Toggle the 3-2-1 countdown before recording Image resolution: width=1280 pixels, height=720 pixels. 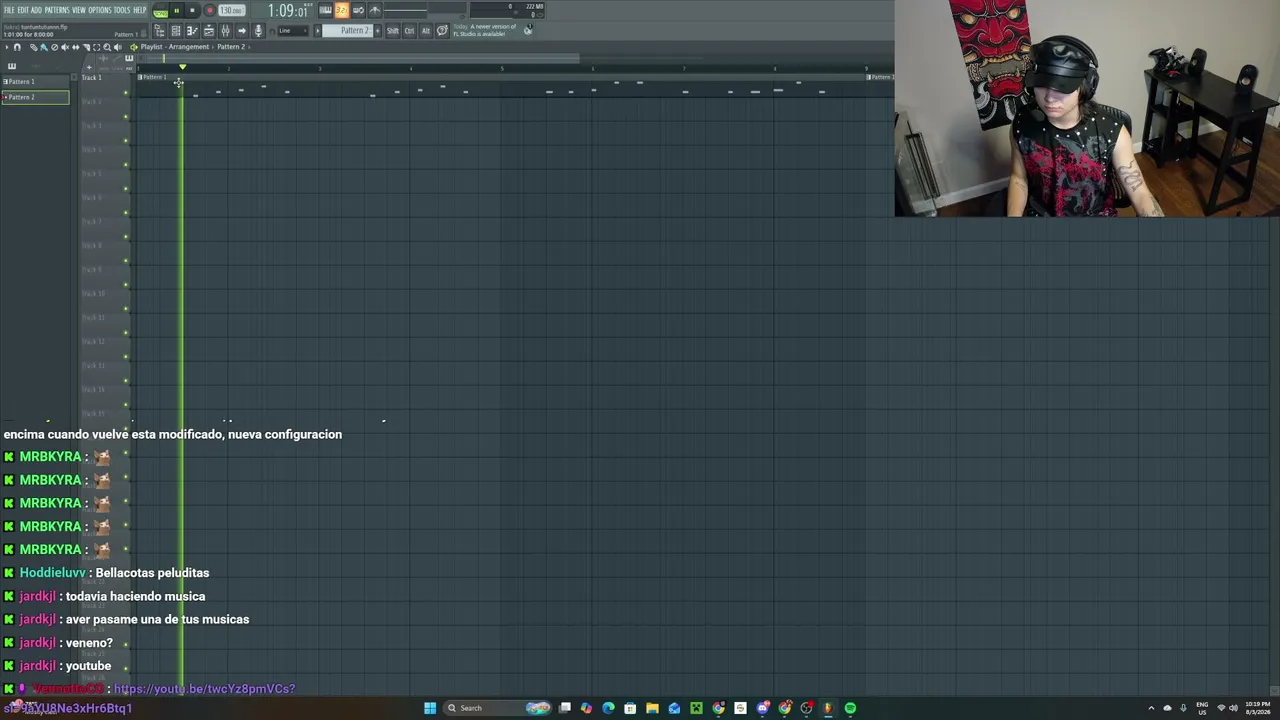pos(342,11)
